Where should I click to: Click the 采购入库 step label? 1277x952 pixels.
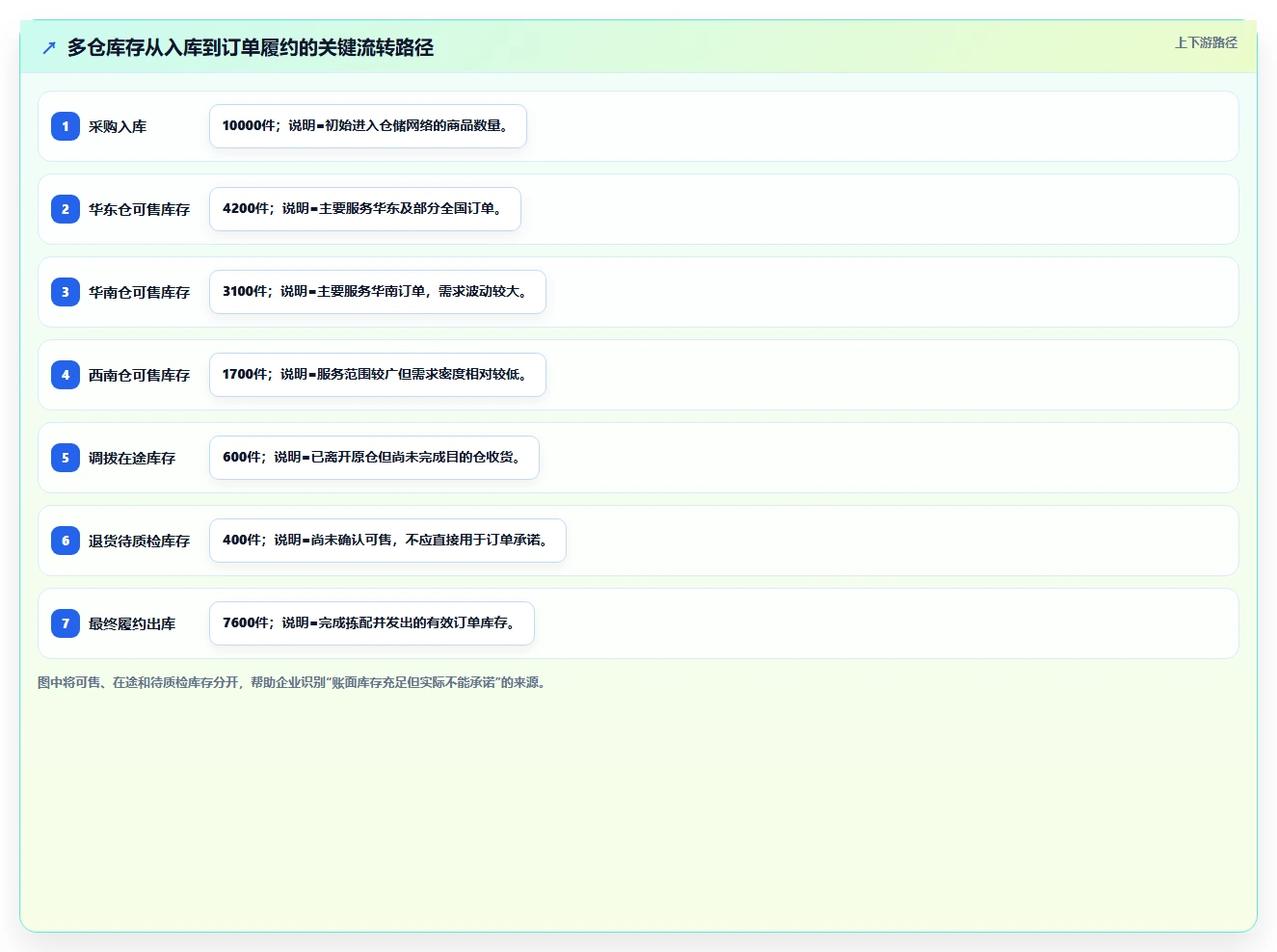[x=118, y=126]
